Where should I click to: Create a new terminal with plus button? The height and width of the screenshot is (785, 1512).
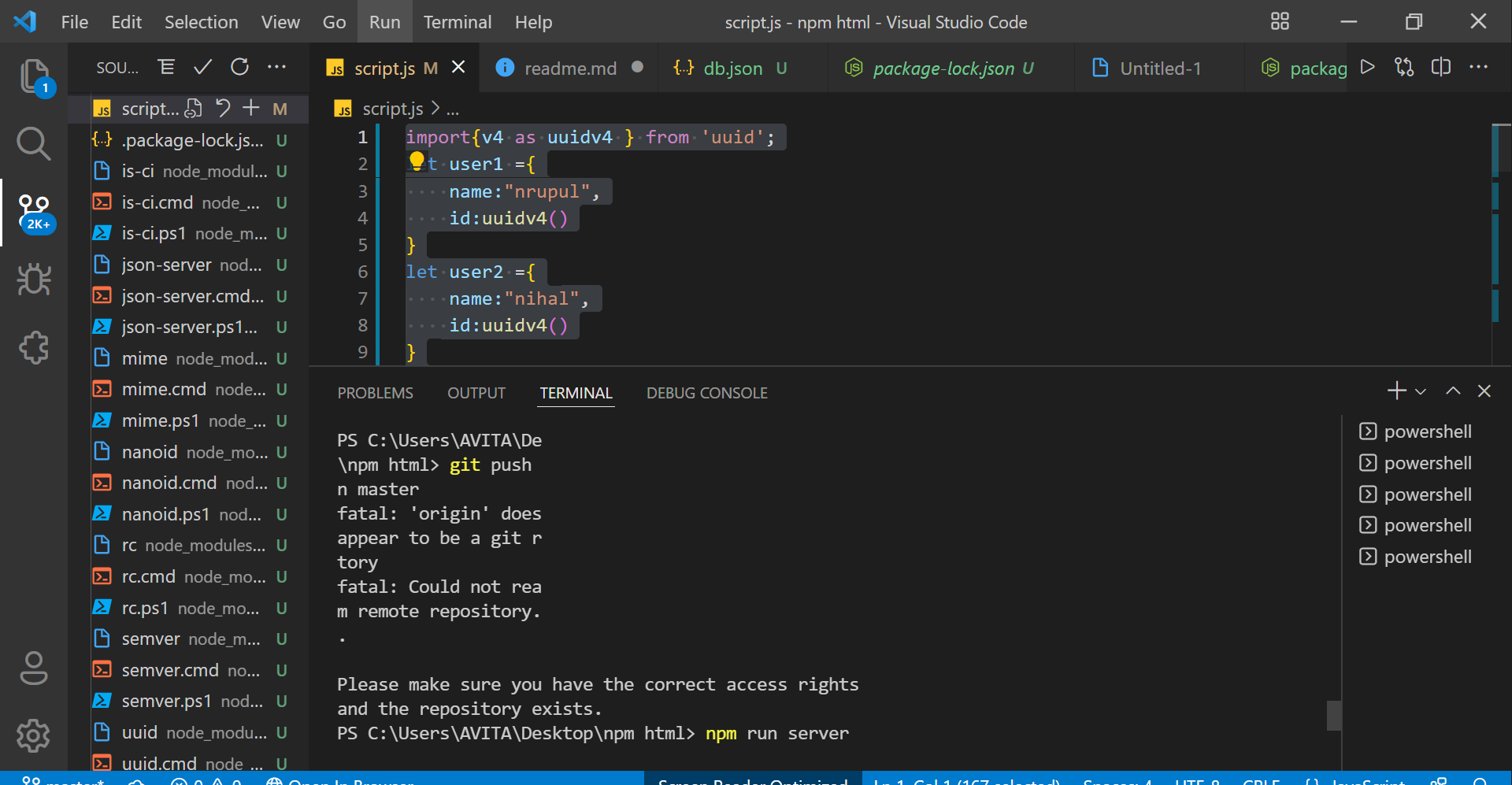[x=1396, y=391]
